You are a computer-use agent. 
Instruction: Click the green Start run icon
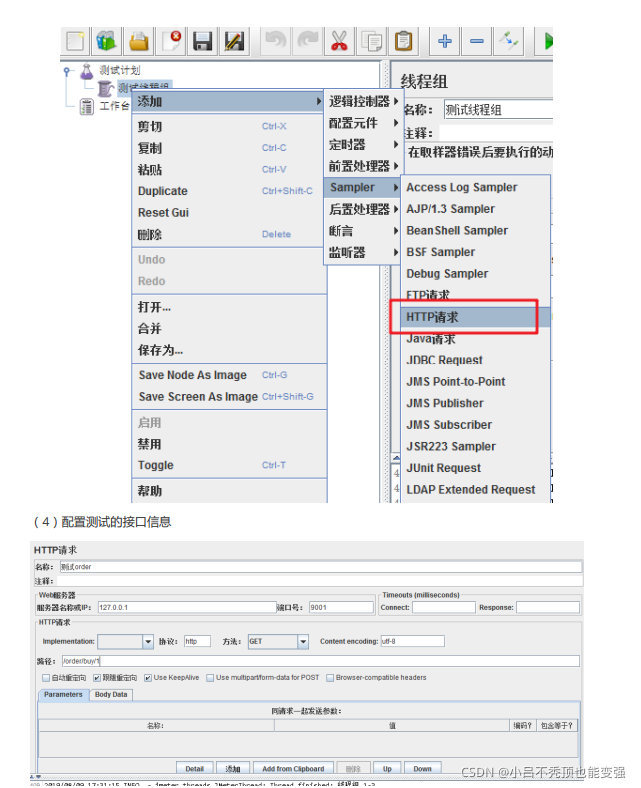(x=546, y=41)
